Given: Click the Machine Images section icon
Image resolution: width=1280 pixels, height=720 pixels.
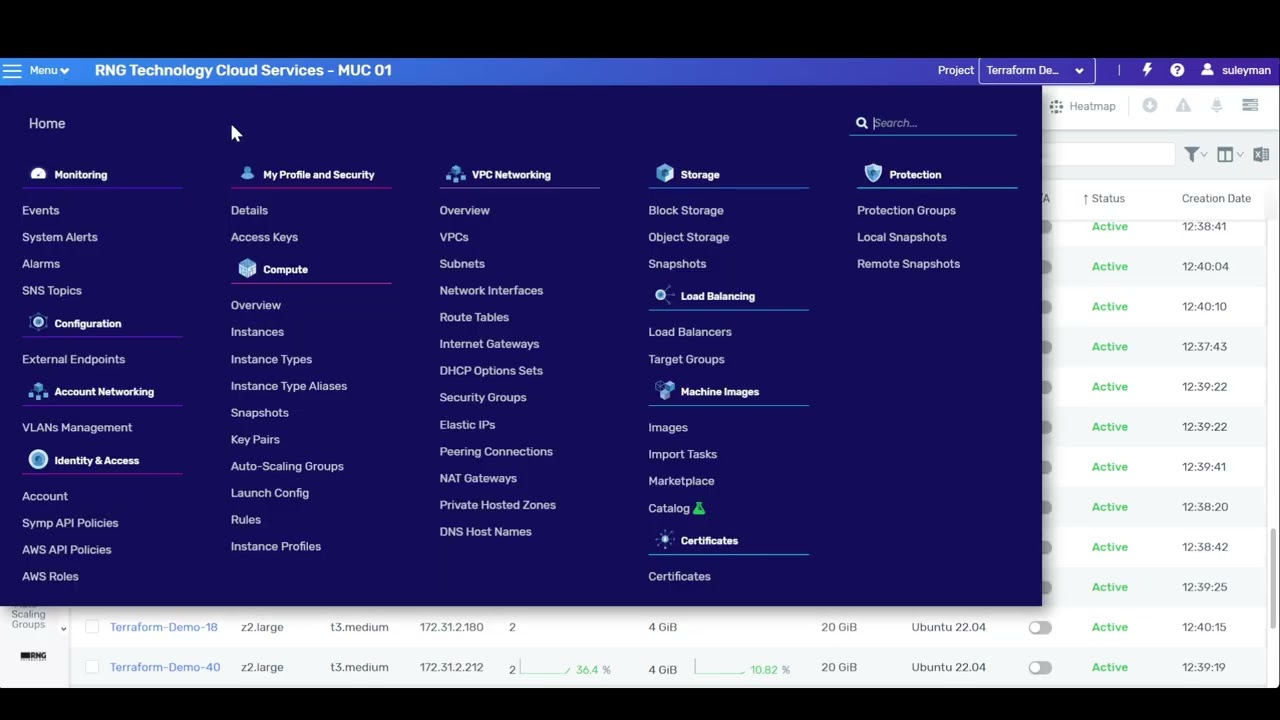Looking at the screenshot, I should tap(665, 391).
